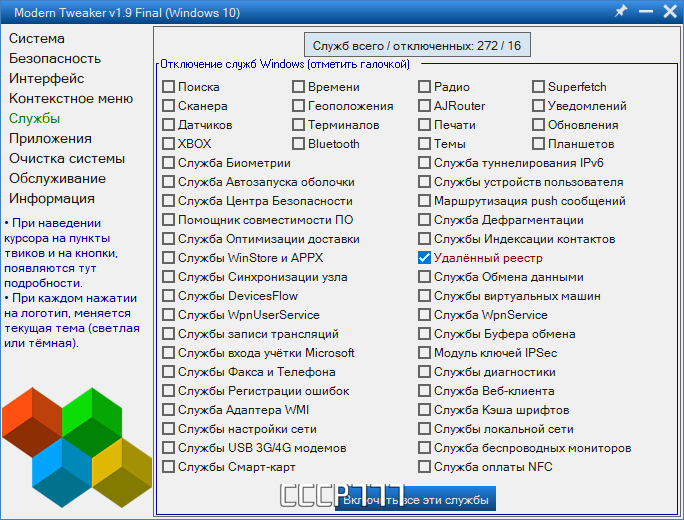Check Маршрутизация push сообщений
This screenshot has width=684, height=520.
coord(424,201)
